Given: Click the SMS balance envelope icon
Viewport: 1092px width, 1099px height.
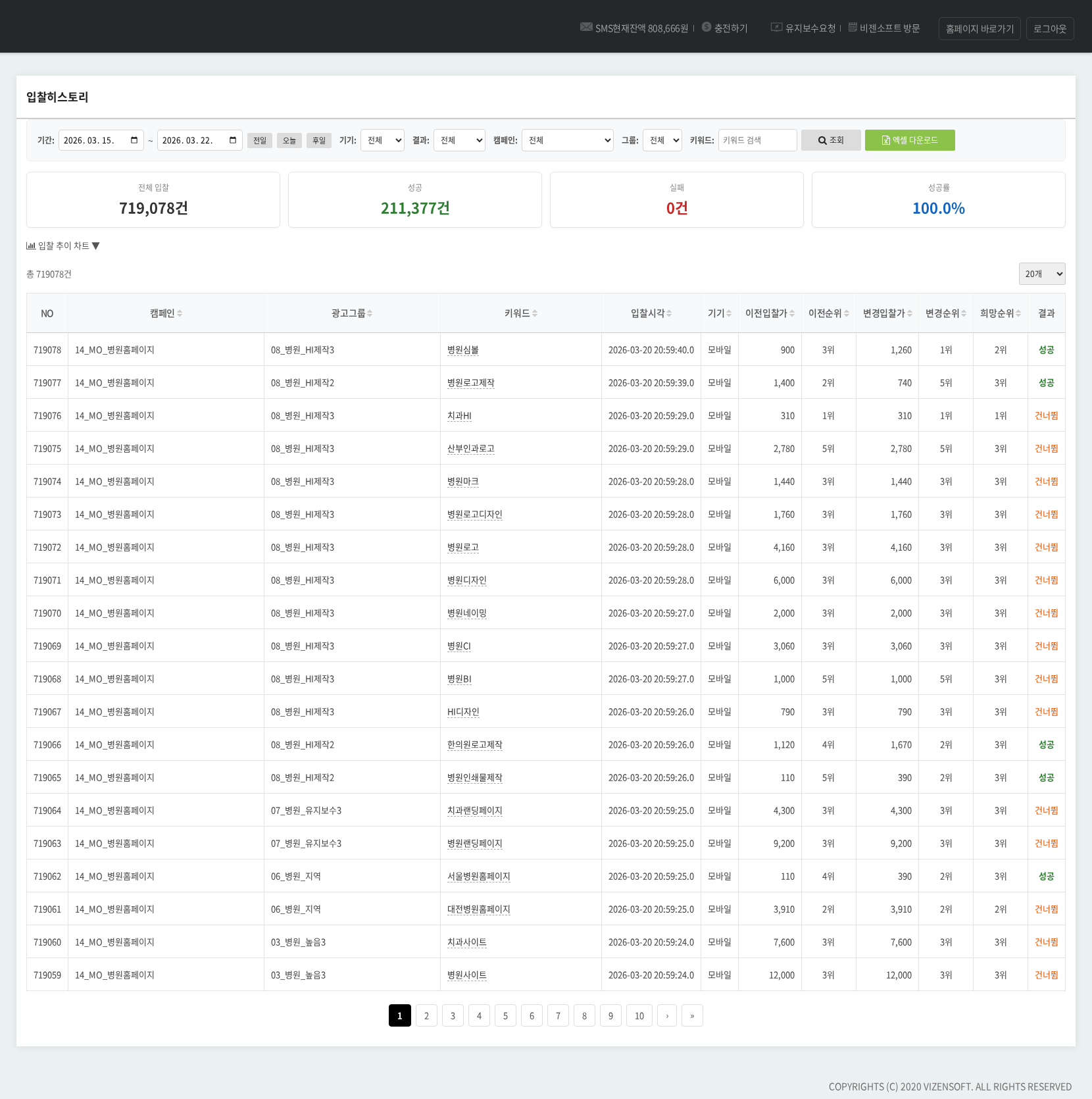Looking at the screenshot, I should (585, 27).
